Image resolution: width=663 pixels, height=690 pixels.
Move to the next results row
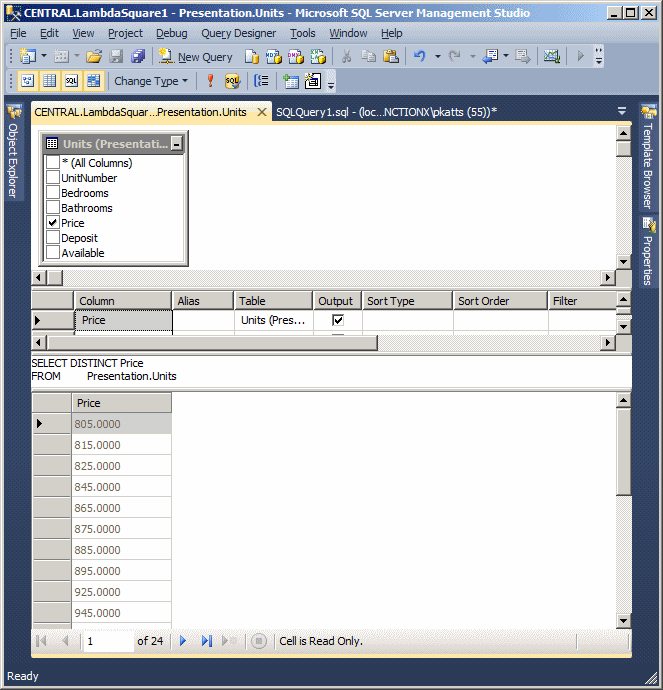(x=183, y=641)
